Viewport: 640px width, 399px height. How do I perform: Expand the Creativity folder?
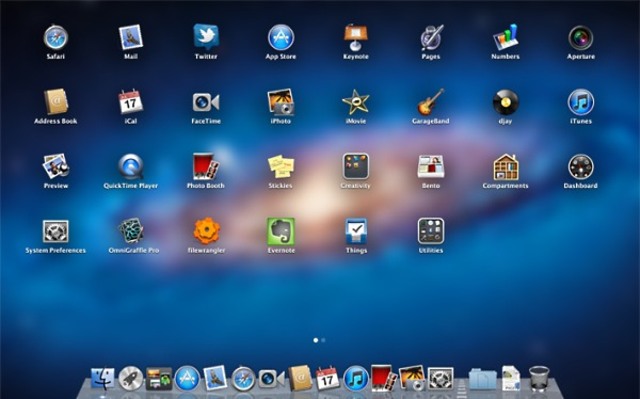point(356,166)
